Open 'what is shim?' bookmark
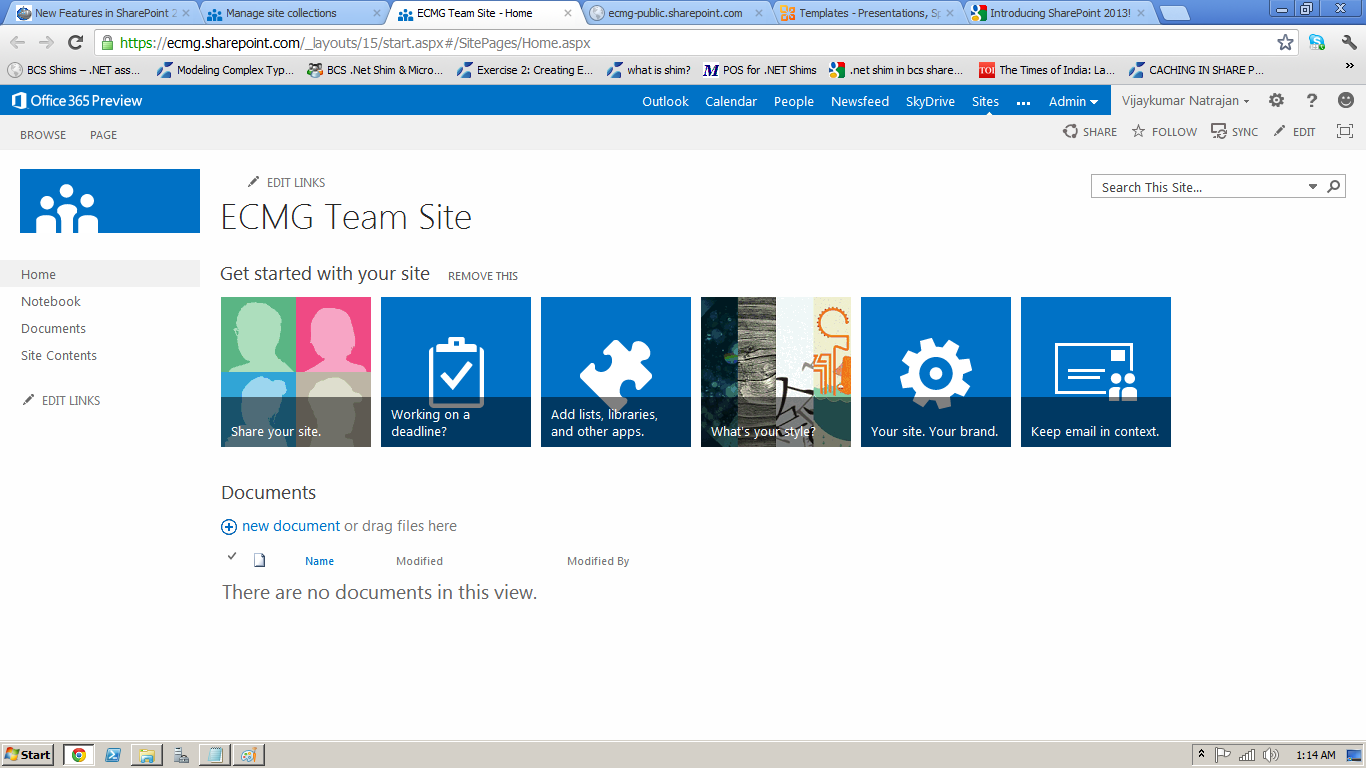This screenshot has height=768, width=1366. point(648,70)
